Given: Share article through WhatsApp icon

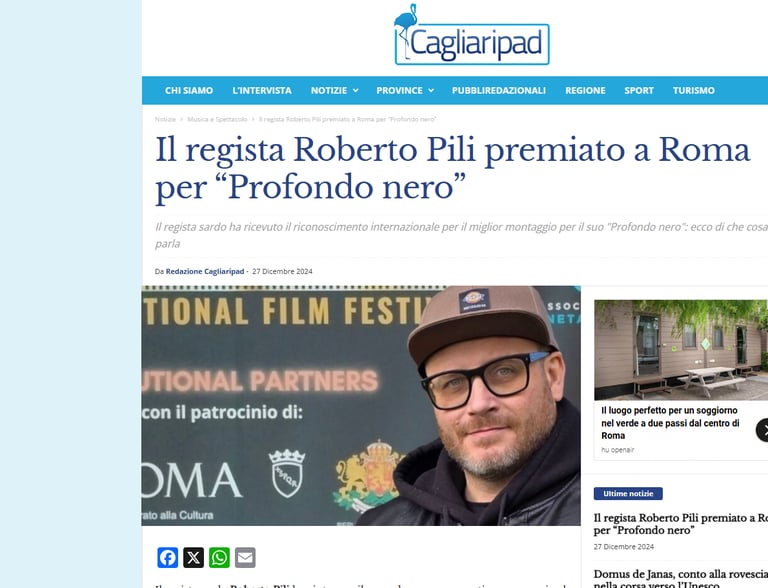Looking at the screenshot, I should pyautogui.click(x=219, y=558).
